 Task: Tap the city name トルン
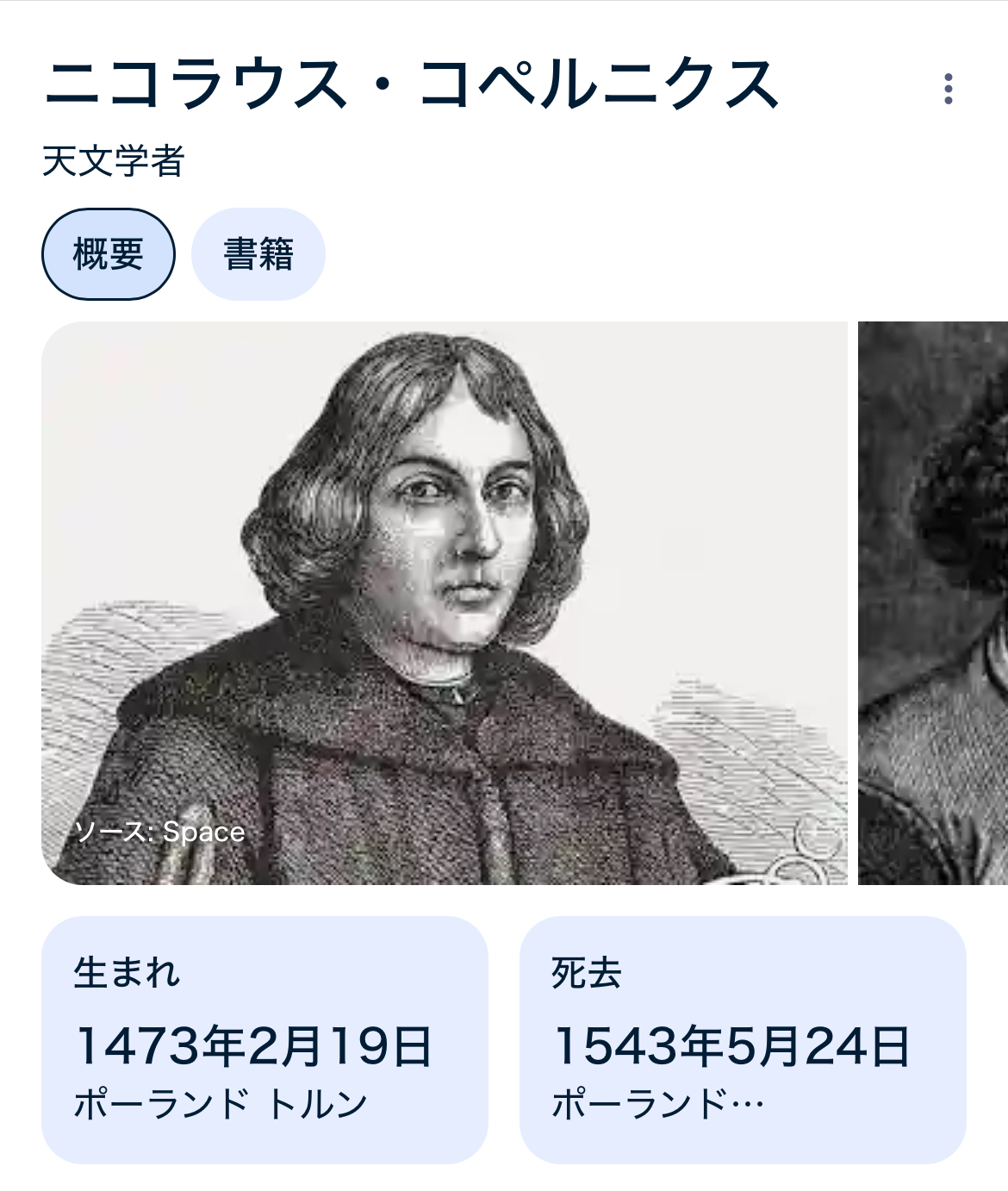point(318,1104)
